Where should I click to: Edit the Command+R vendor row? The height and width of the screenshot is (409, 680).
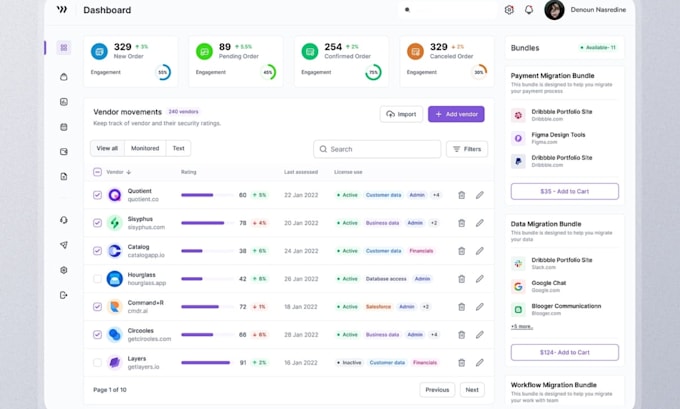click(479, 307)
